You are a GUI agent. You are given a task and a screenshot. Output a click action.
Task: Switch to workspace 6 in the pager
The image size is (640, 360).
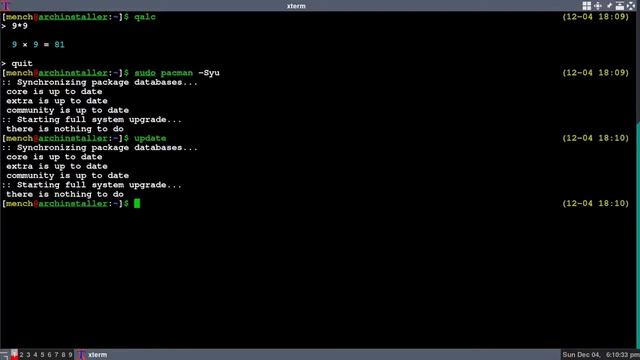point(49,355)
